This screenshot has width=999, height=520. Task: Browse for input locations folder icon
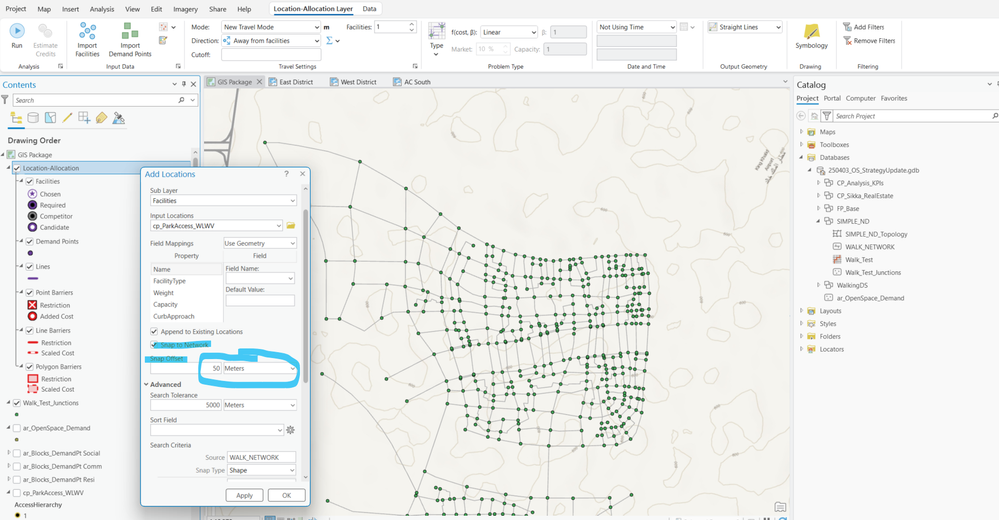tap(291, 226)
